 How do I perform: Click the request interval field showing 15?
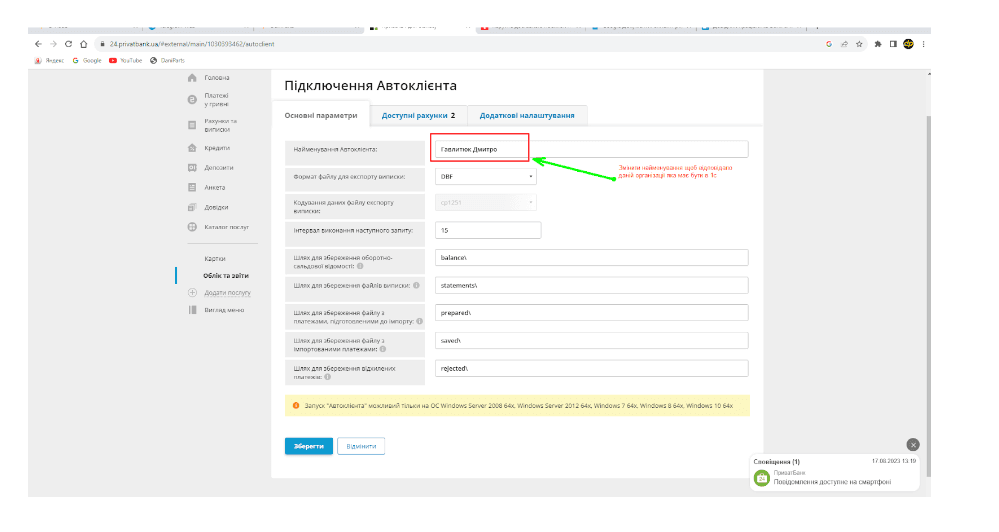click(487, 230)
